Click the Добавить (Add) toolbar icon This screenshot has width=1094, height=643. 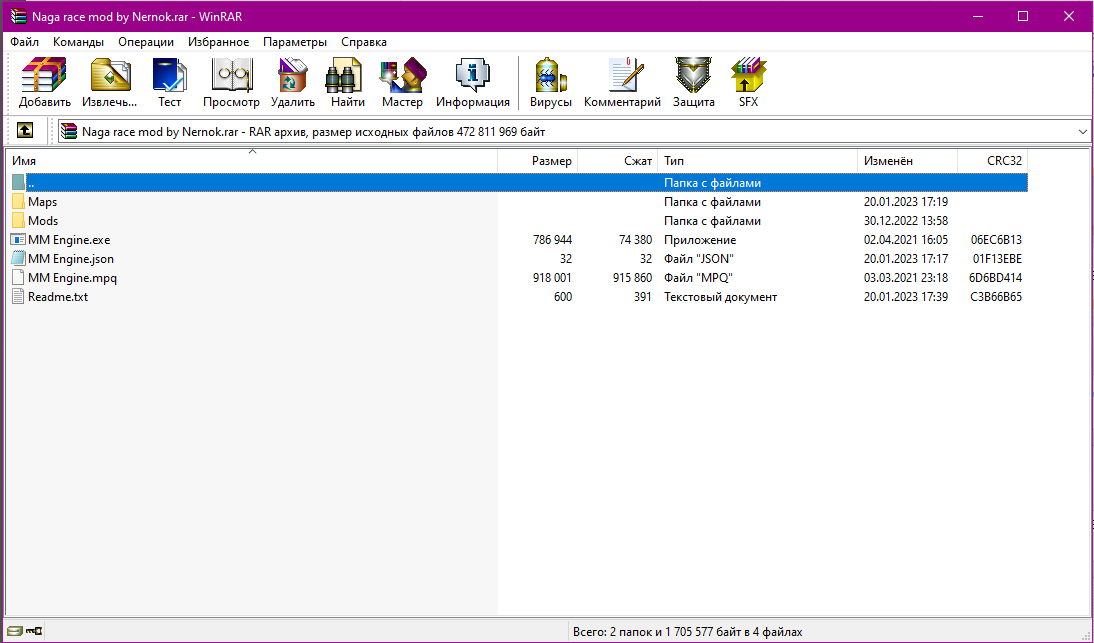coord(44,82)
